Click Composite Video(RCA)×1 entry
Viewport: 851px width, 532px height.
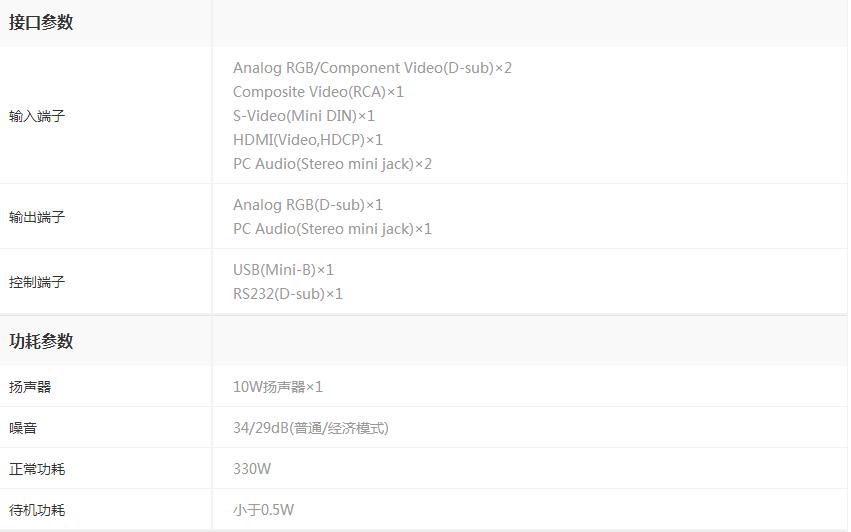(x=318, y=92)
